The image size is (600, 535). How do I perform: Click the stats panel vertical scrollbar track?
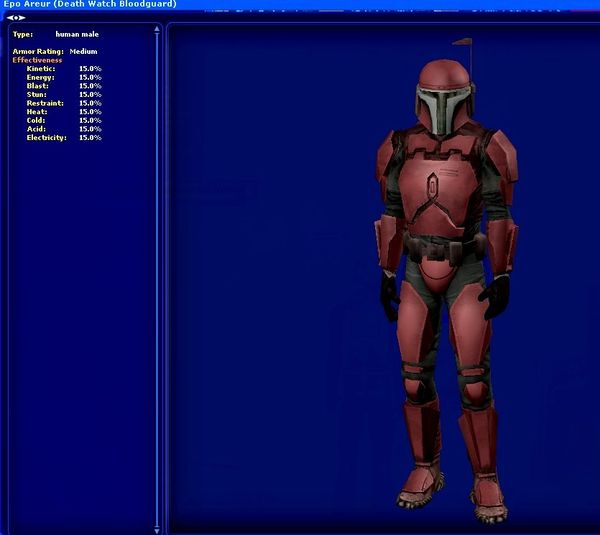(157, 280)
